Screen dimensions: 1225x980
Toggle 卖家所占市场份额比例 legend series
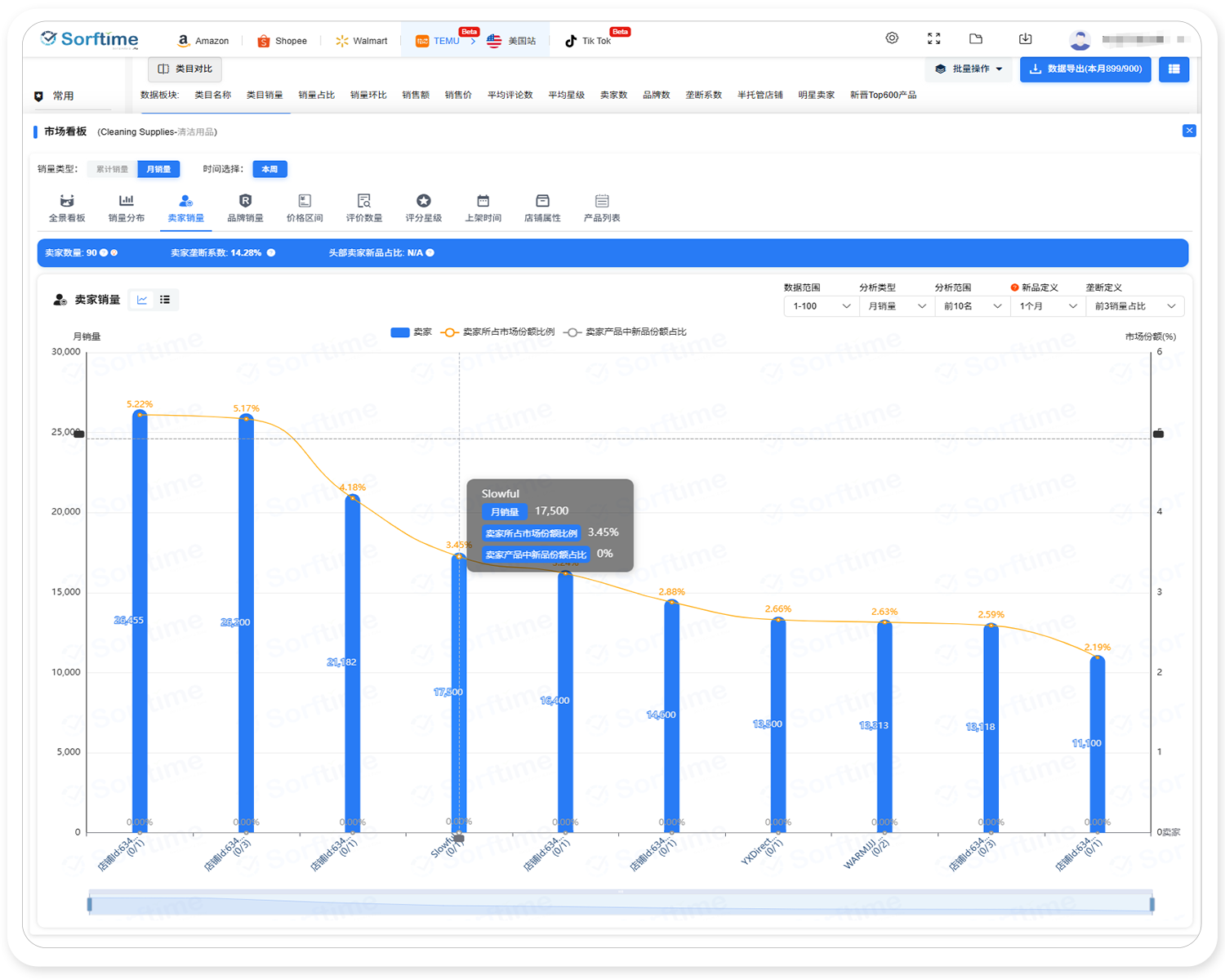coord(498,332)
